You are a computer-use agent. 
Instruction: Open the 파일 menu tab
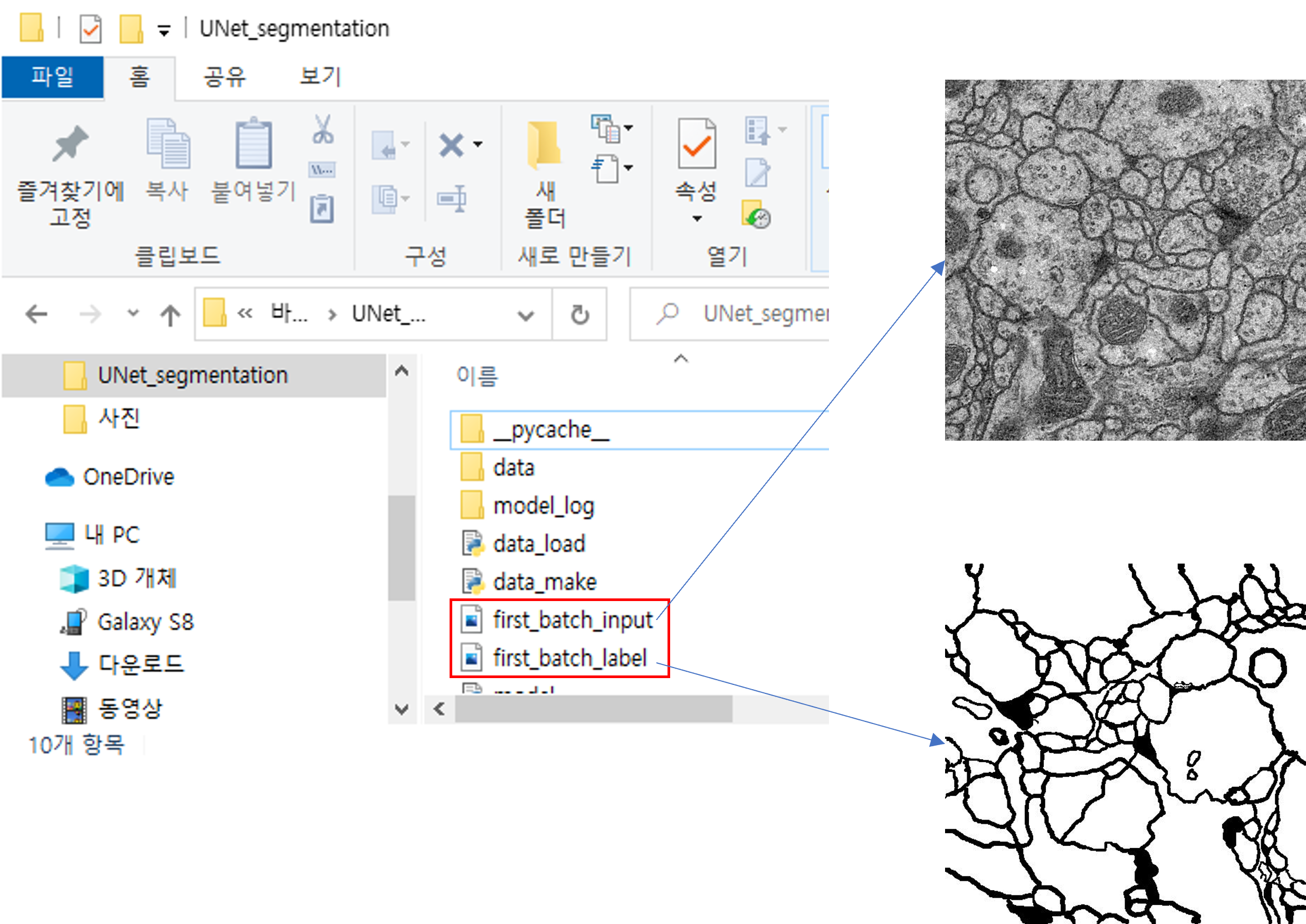(52, 76)
